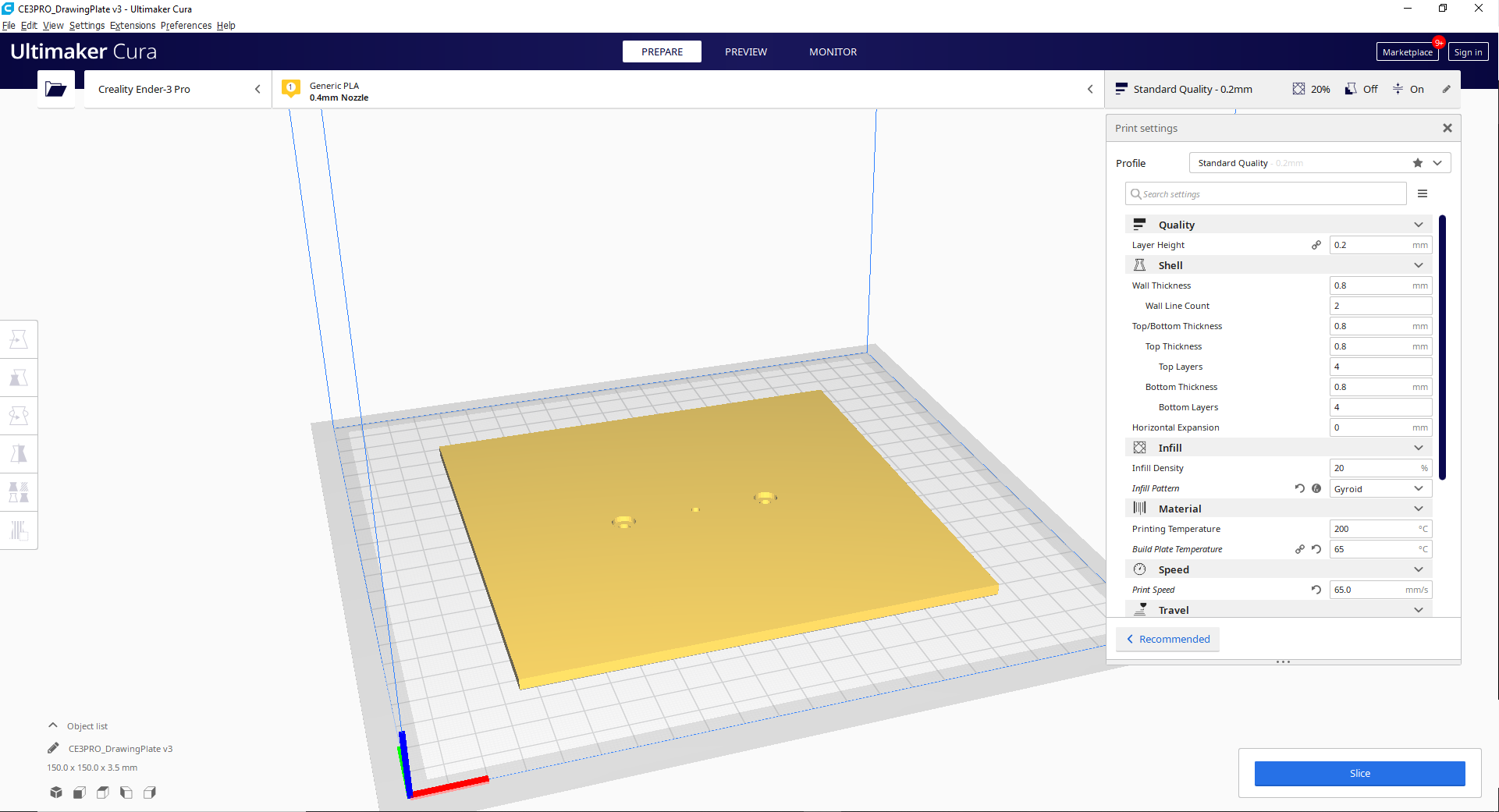Click the Sign in button
This screenshot has width=1499, height=812.
point(1468,52)
